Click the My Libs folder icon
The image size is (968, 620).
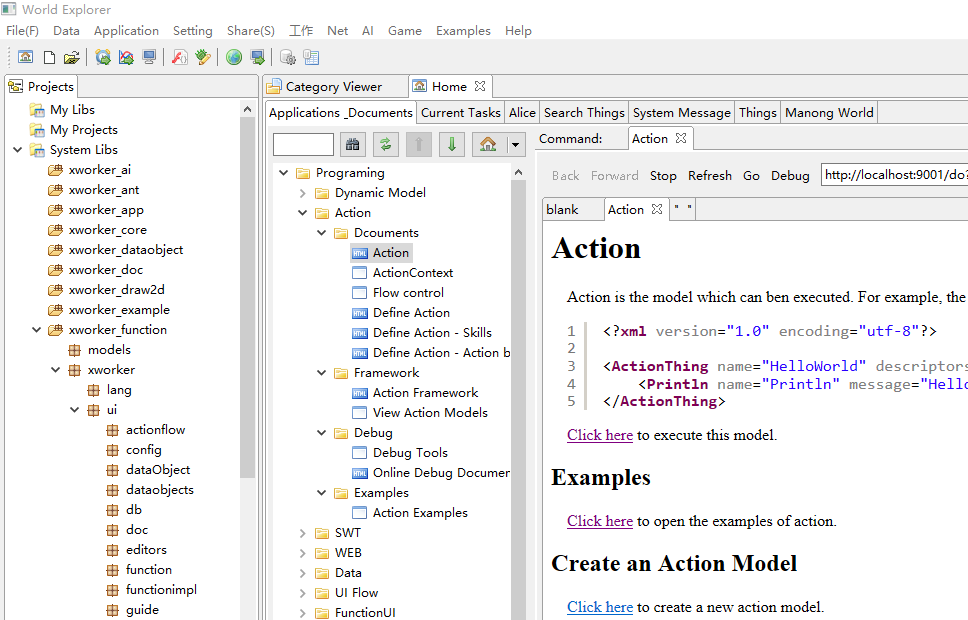(x=37, y=110)
